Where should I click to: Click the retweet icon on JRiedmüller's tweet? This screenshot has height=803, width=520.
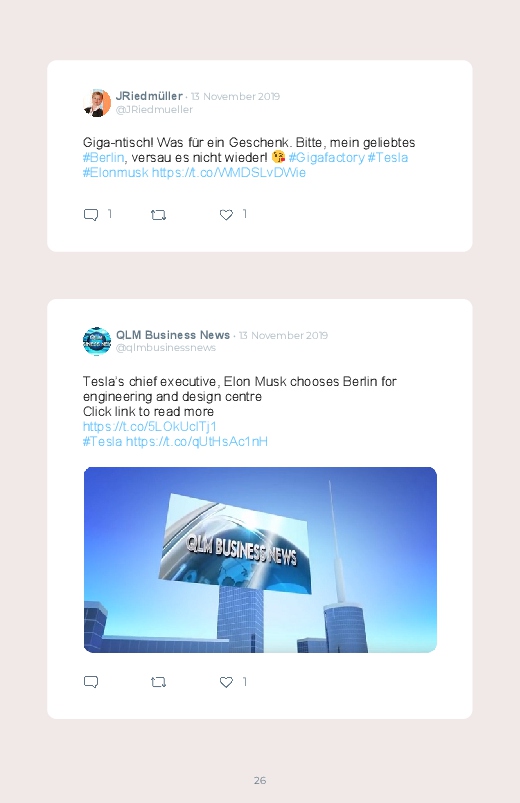coord(158,215)
